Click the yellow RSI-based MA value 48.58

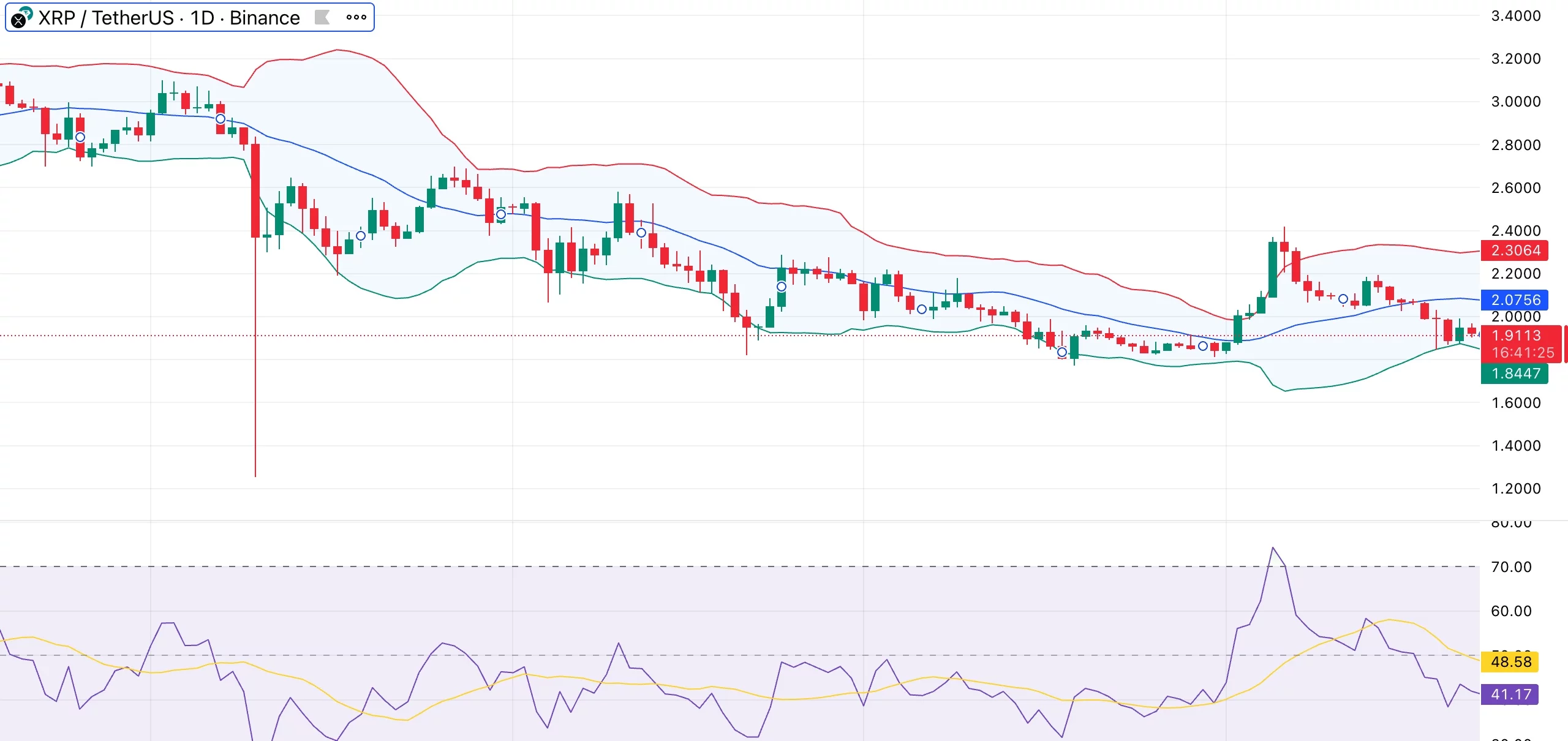point(1509,661)
